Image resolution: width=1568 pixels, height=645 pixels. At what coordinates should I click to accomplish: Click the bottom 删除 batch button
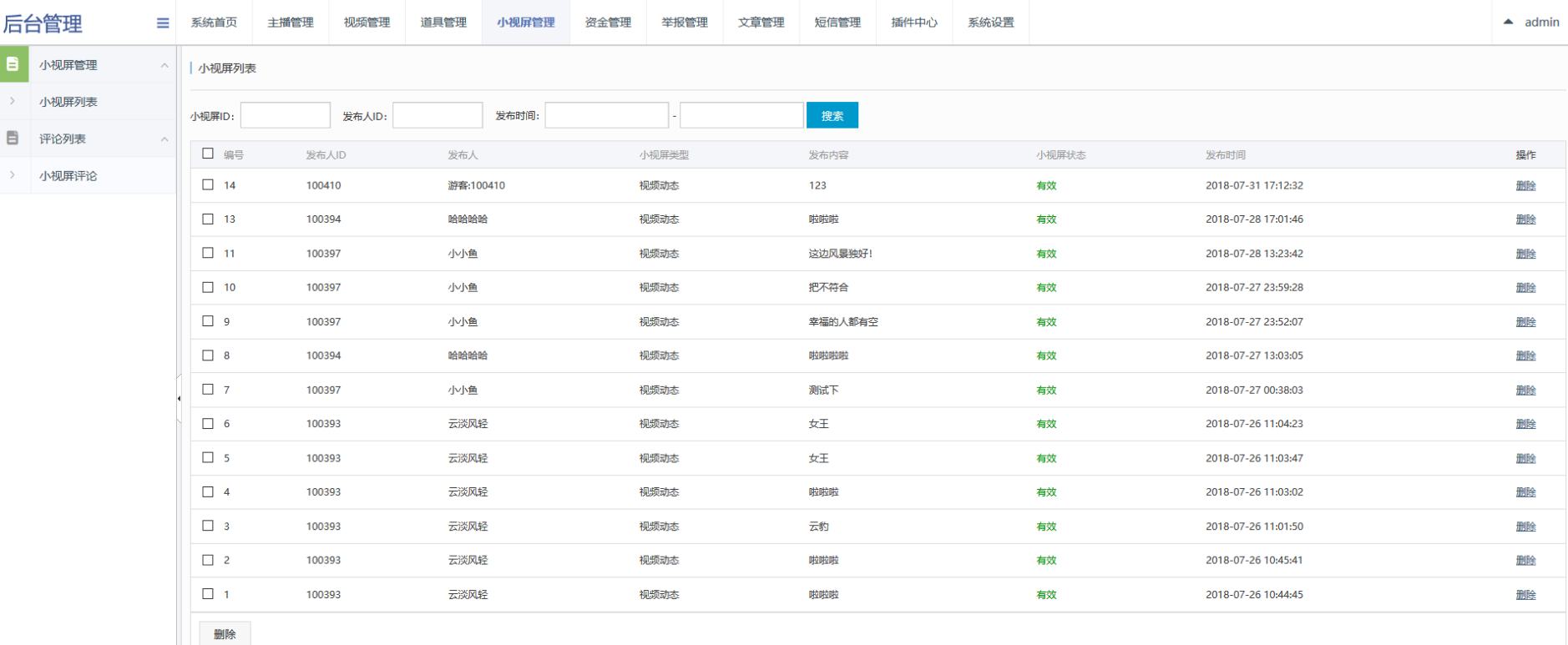(225, 634)
